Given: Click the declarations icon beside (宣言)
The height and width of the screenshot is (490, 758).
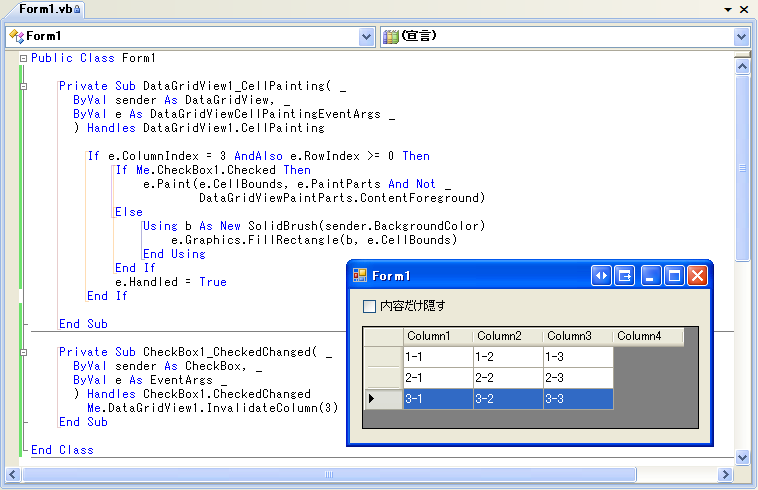Looking at the screenshot, I should pos(390,37).
